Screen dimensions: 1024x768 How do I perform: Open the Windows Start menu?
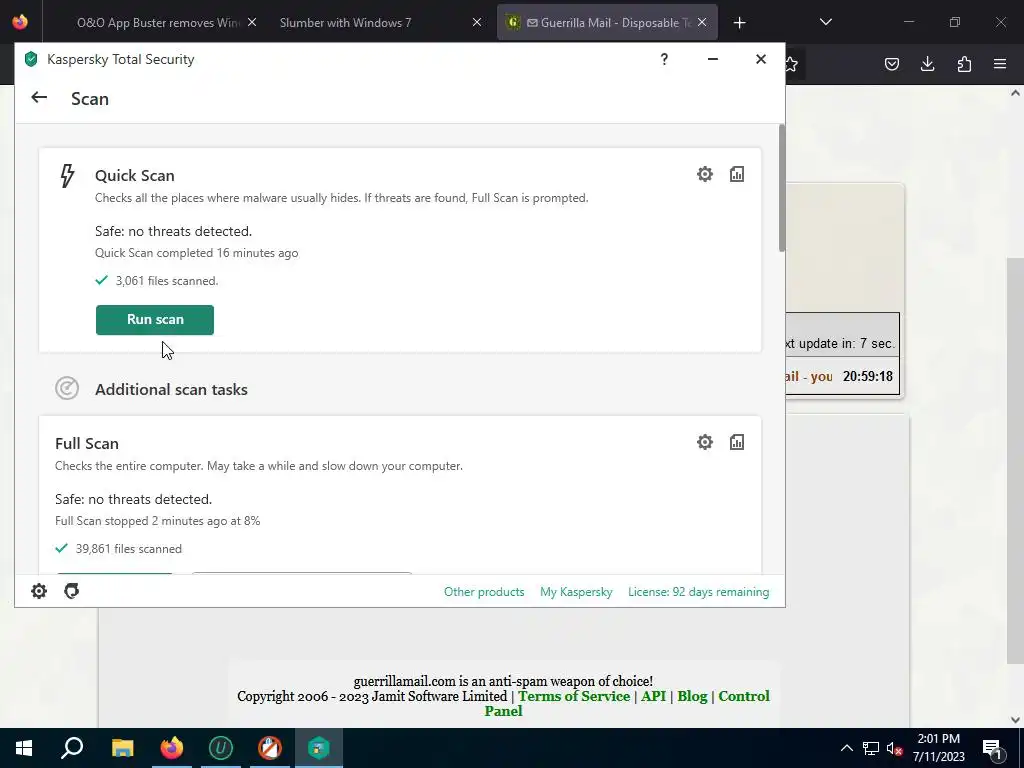tap(24, 748)
